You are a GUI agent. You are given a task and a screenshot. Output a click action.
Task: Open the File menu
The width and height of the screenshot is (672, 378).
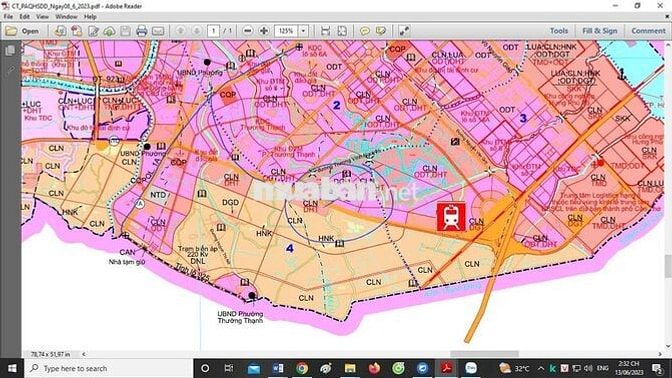pyautogui.click(x=8, y=17)
